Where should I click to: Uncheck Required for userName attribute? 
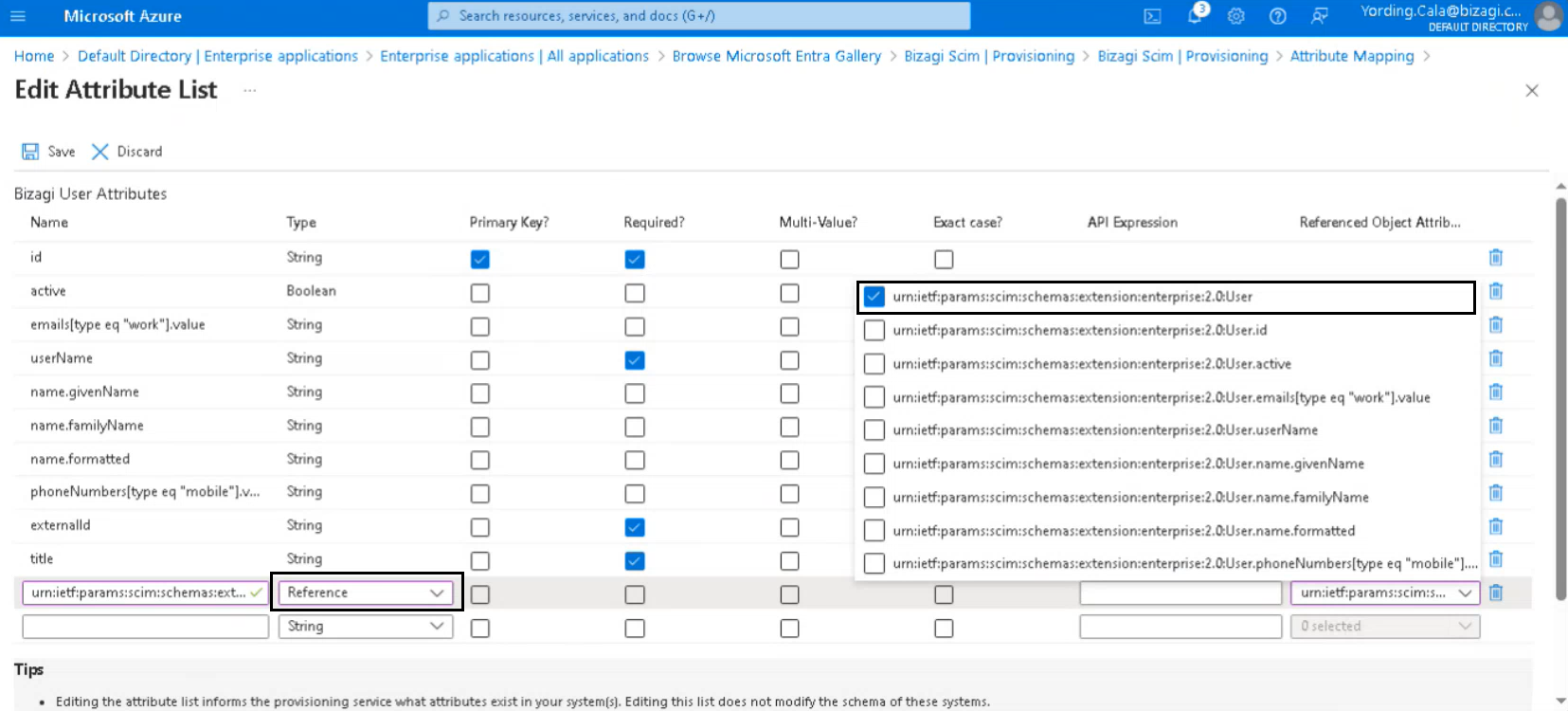(x=635, y=360)
